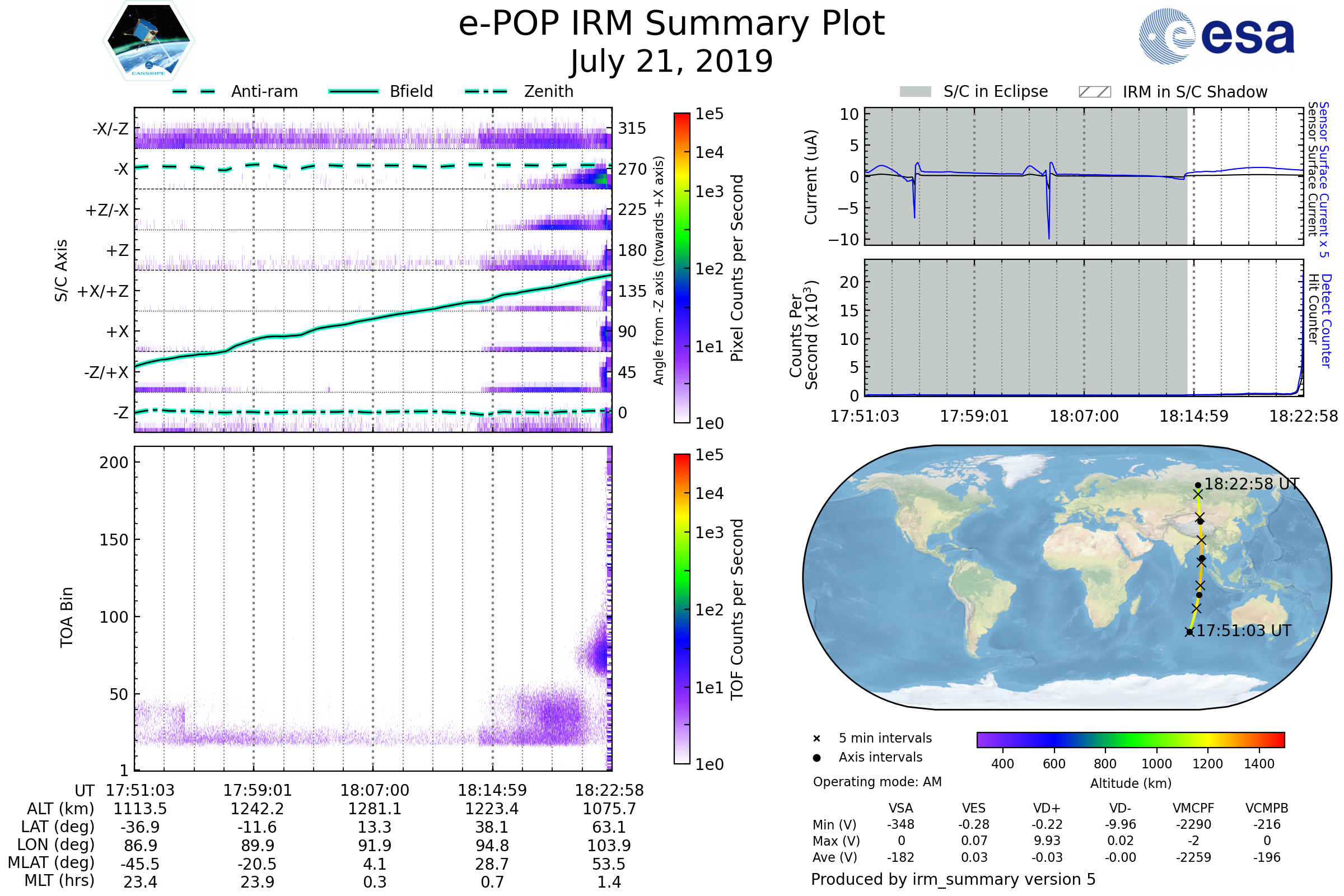Click the e-POP IRM Summary Plot title
The width and height of the screenshot is (1344, 896).
671,24
